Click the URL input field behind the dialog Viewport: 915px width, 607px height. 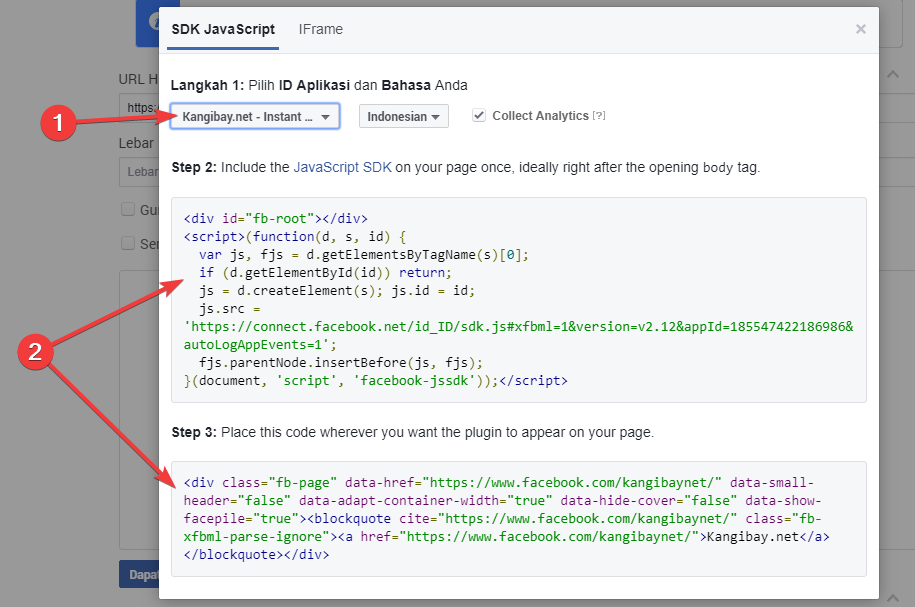[138, 107]
